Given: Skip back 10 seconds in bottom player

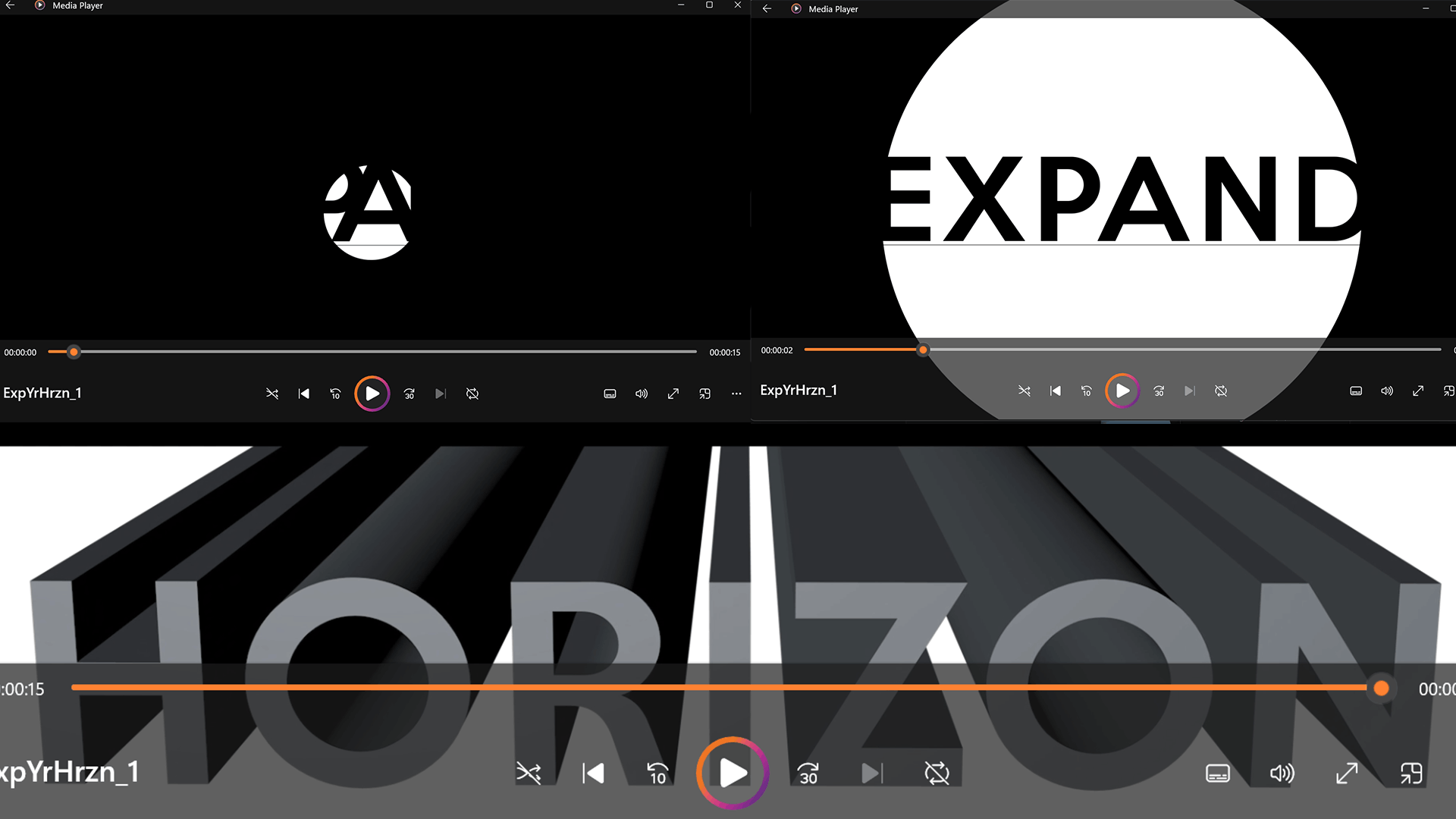Looking at the screenshot, I should 657,773.
